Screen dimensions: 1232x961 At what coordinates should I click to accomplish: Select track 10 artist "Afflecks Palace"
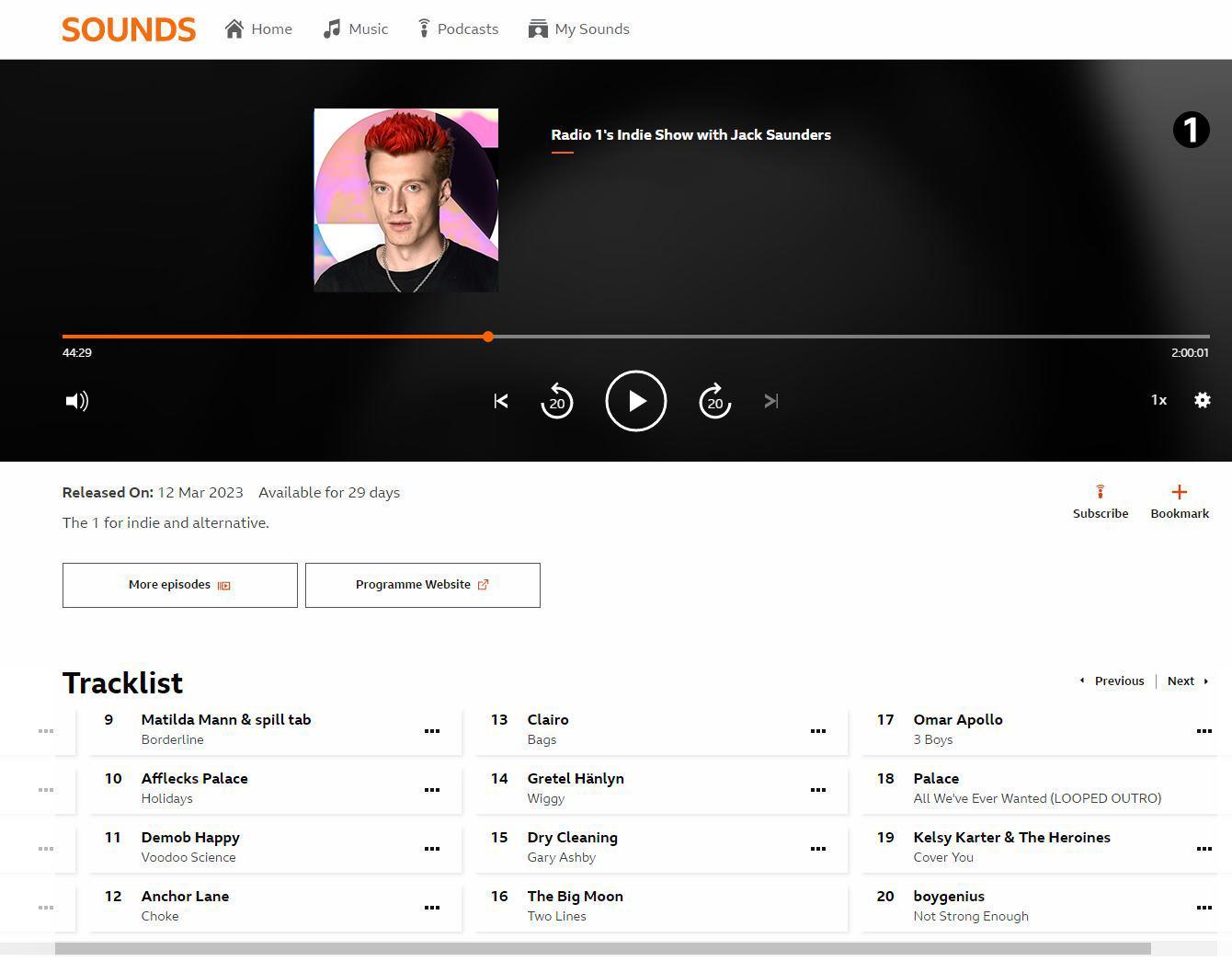tap(195, 779)
